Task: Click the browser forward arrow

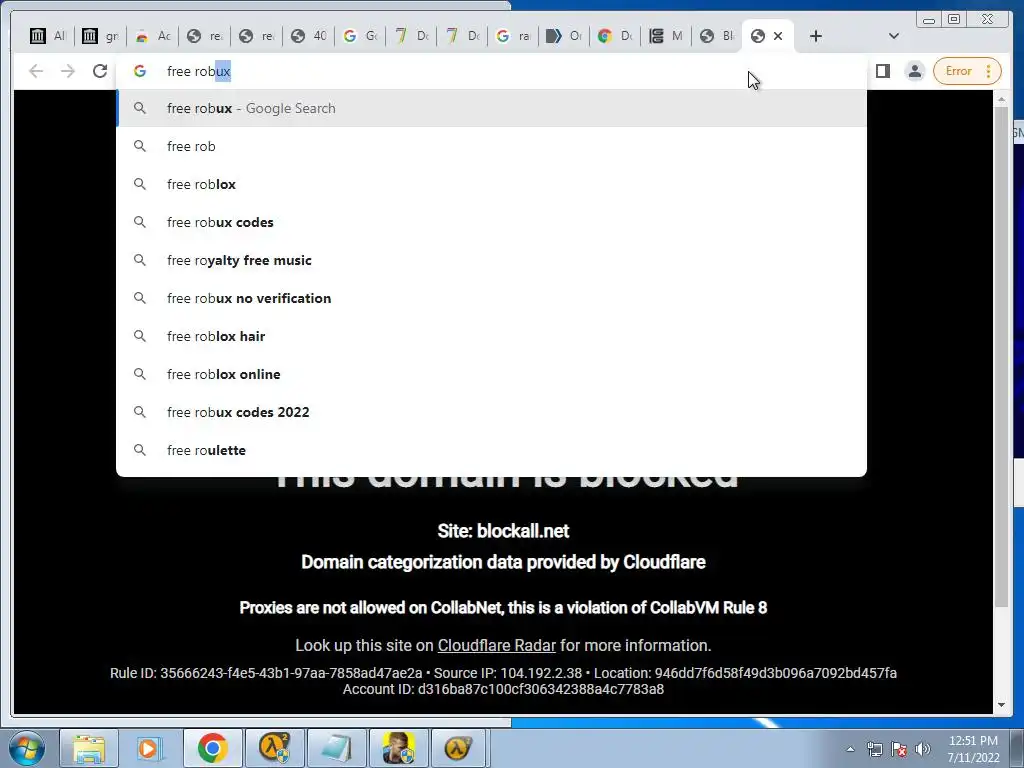Action: click(68, 71)
